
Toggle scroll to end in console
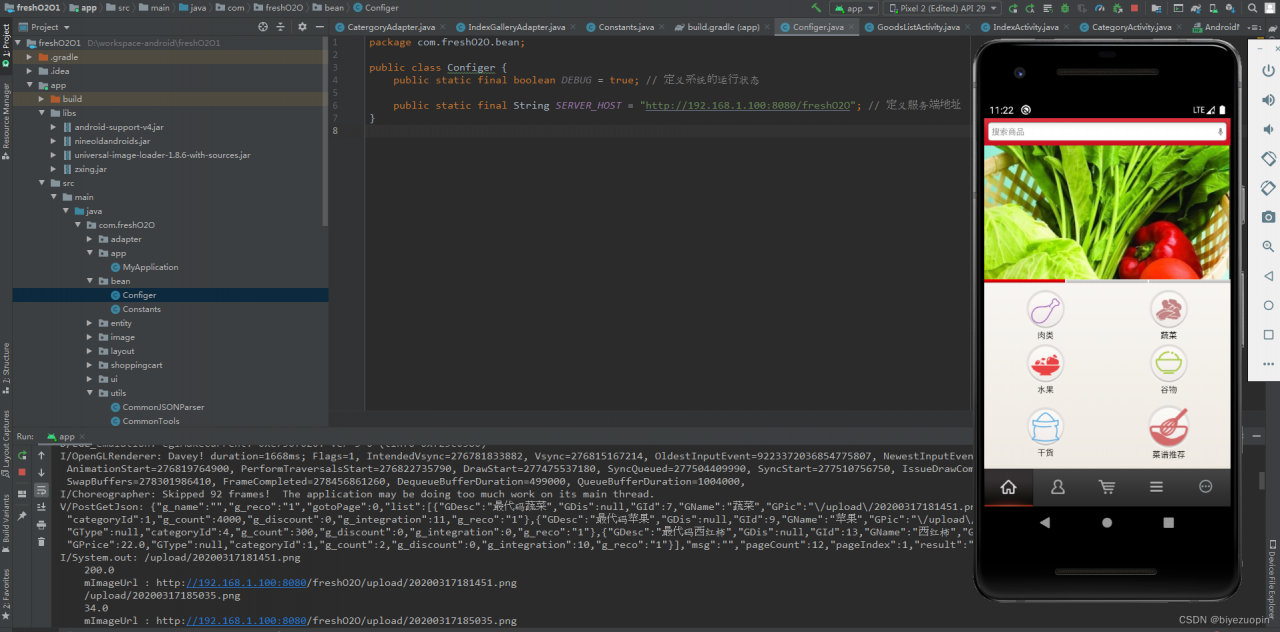pyautogui.click(x=41, y=507)
